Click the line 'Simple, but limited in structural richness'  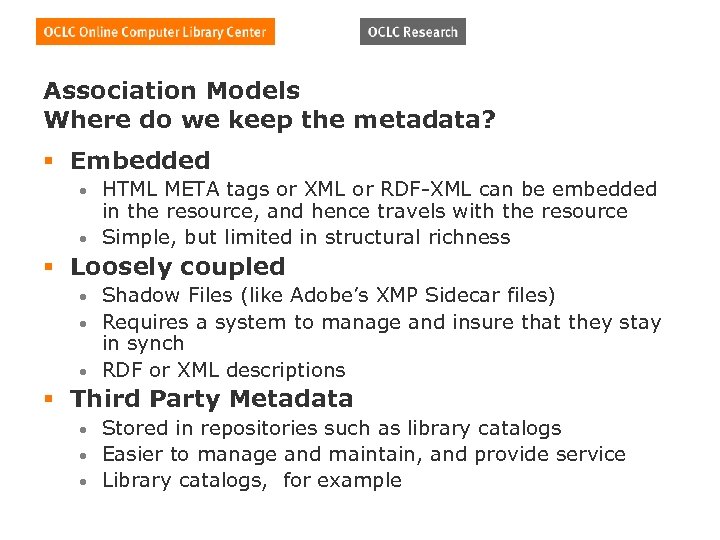click(306, 237)
